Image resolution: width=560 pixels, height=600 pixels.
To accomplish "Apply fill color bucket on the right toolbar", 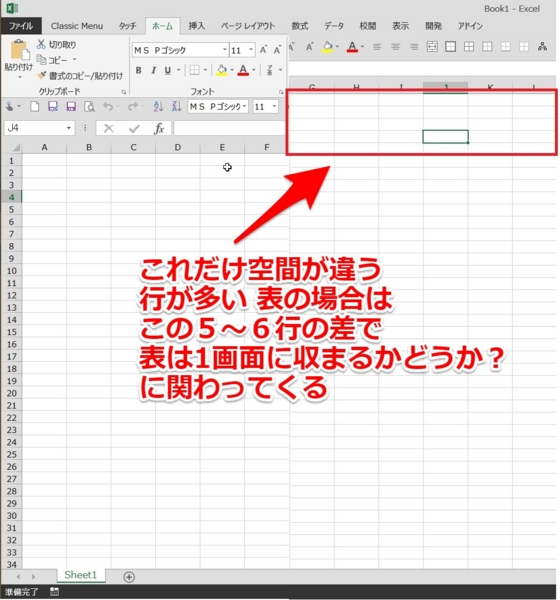I will 327,47.
